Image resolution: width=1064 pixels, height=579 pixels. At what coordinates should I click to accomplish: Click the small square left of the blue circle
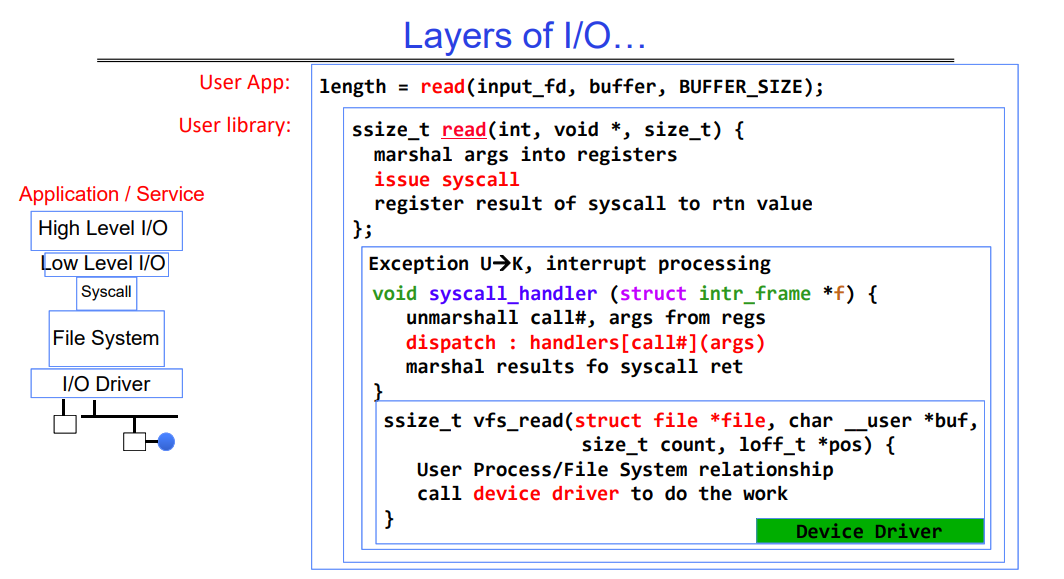click(134, 441)
